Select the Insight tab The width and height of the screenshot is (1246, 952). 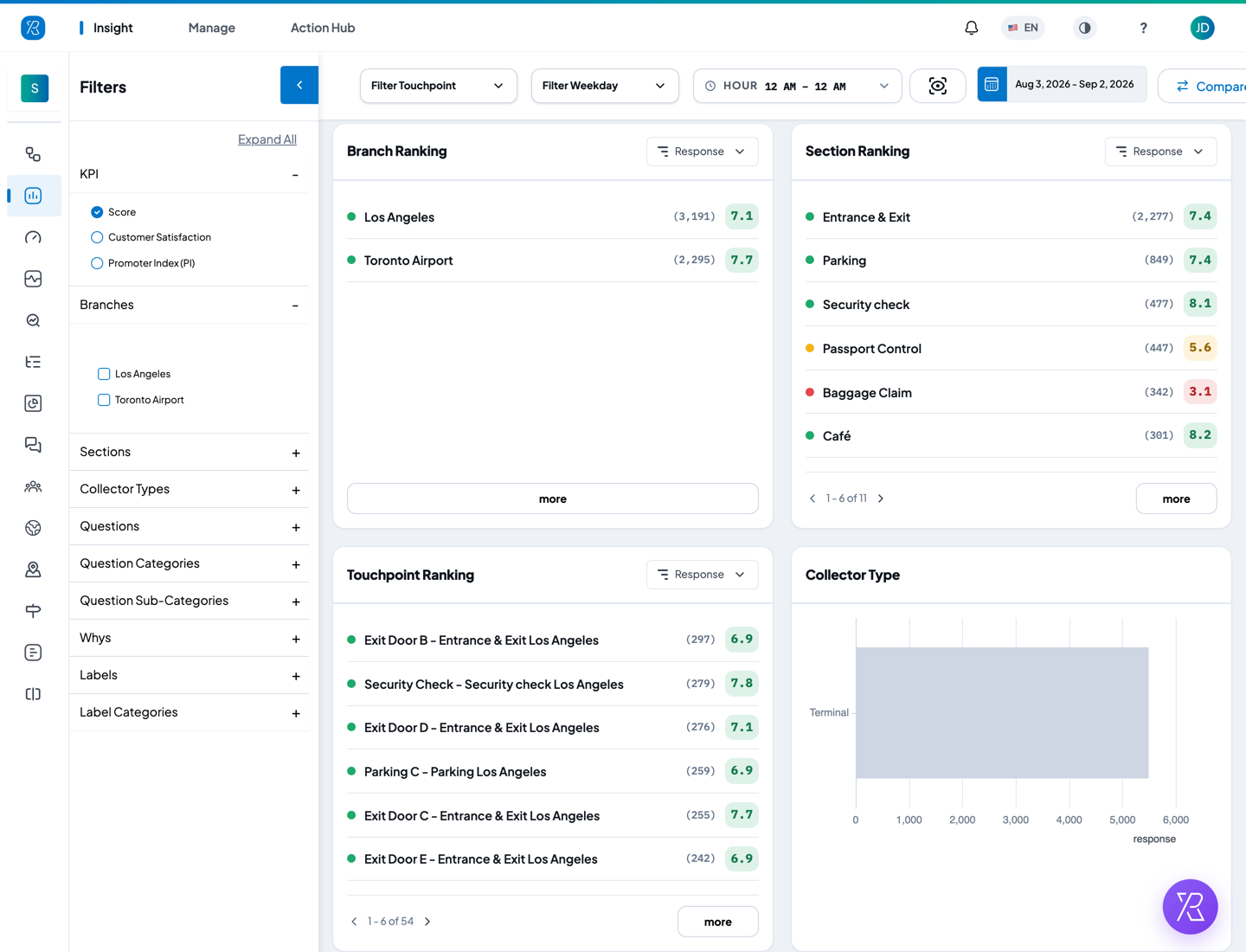click(113, 28)
